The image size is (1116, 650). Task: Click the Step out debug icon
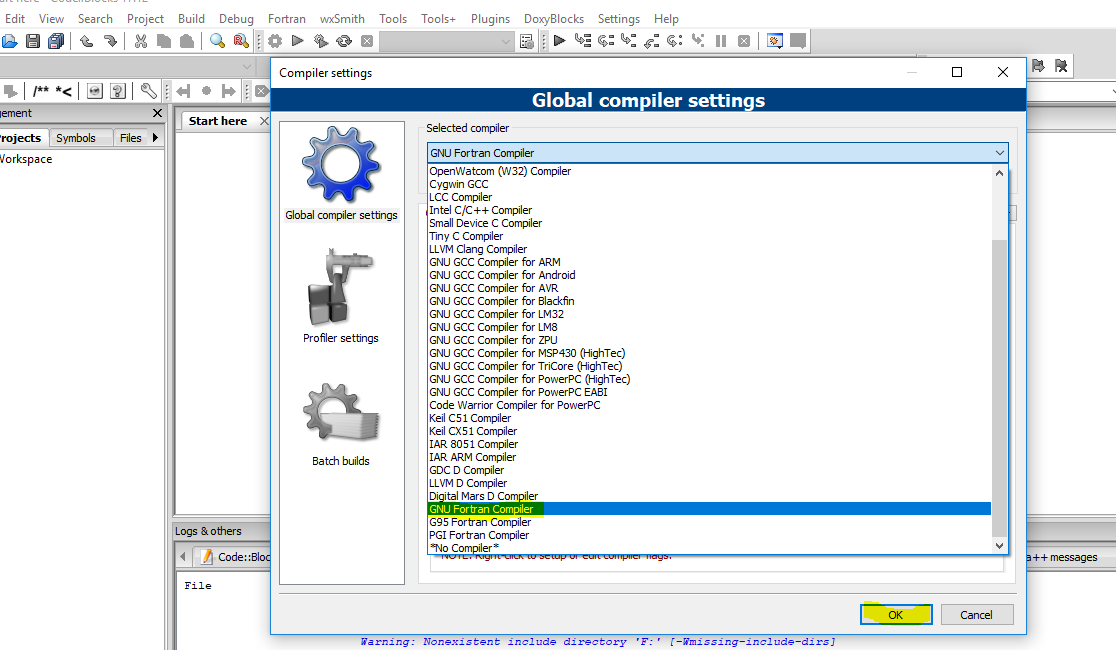click(651, 41)
